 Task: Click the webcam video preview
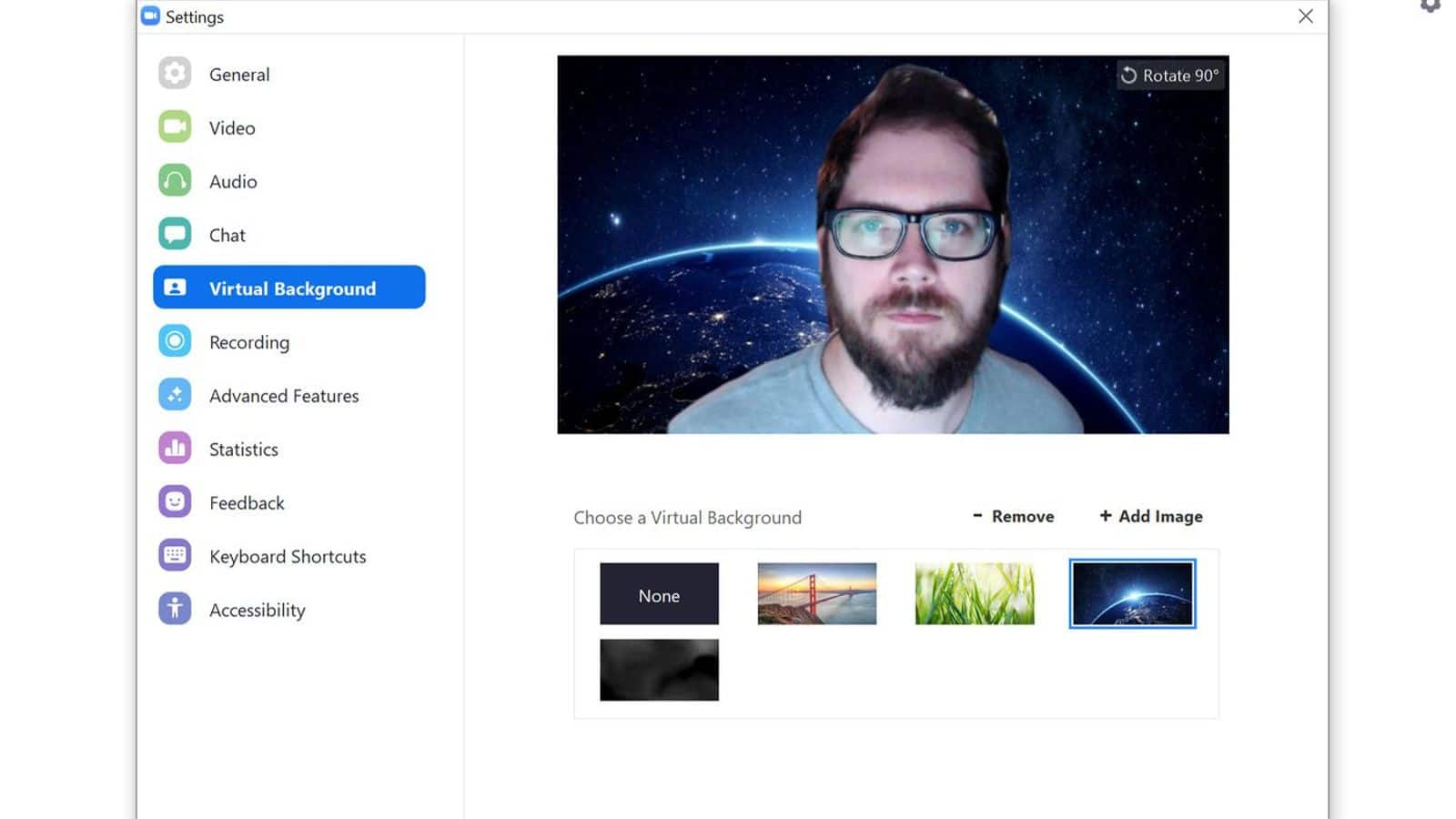coord(893,245)
